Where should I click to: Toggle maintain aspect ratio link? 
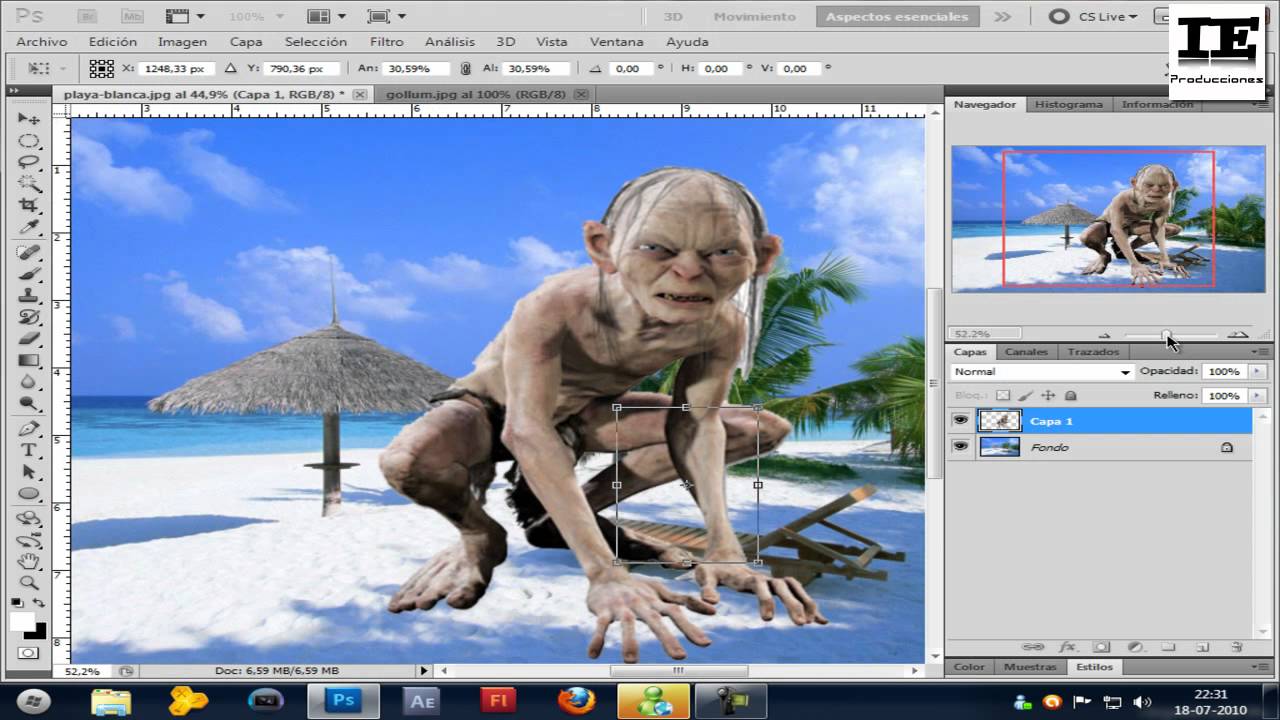[465, 69]
